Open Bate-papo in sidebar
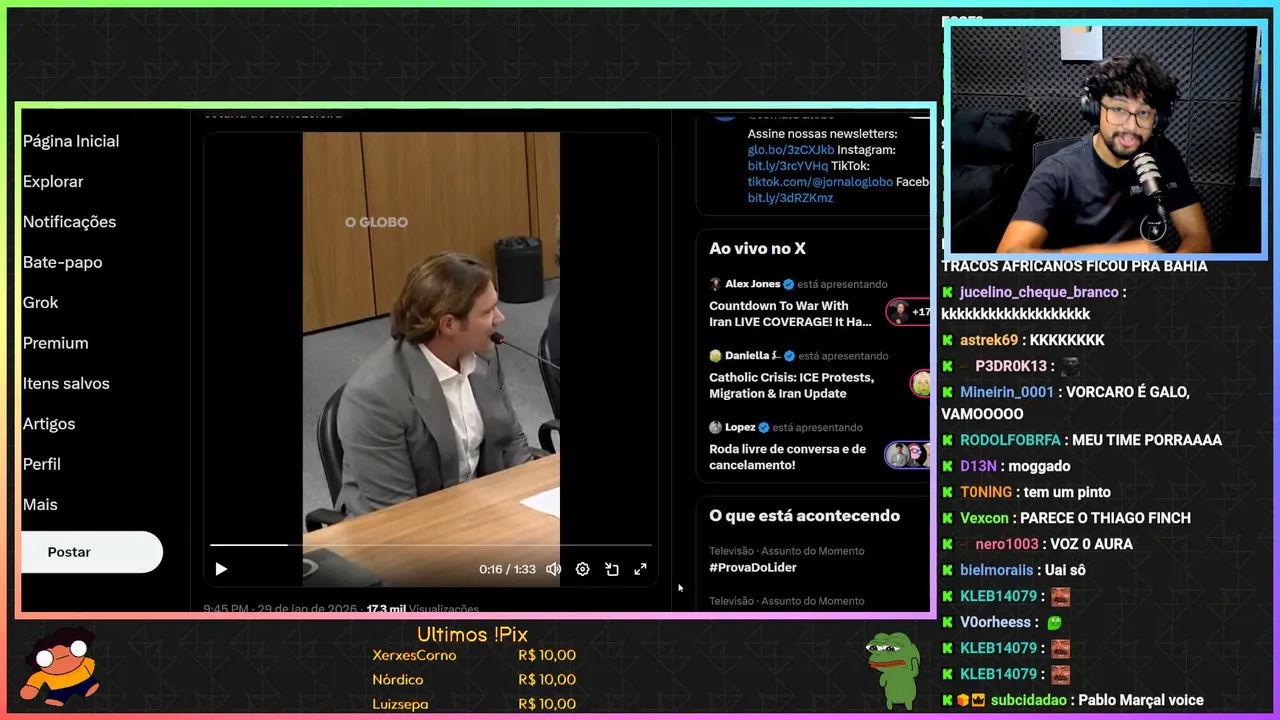Screen dimensions: 1280x720 (62, 262)
